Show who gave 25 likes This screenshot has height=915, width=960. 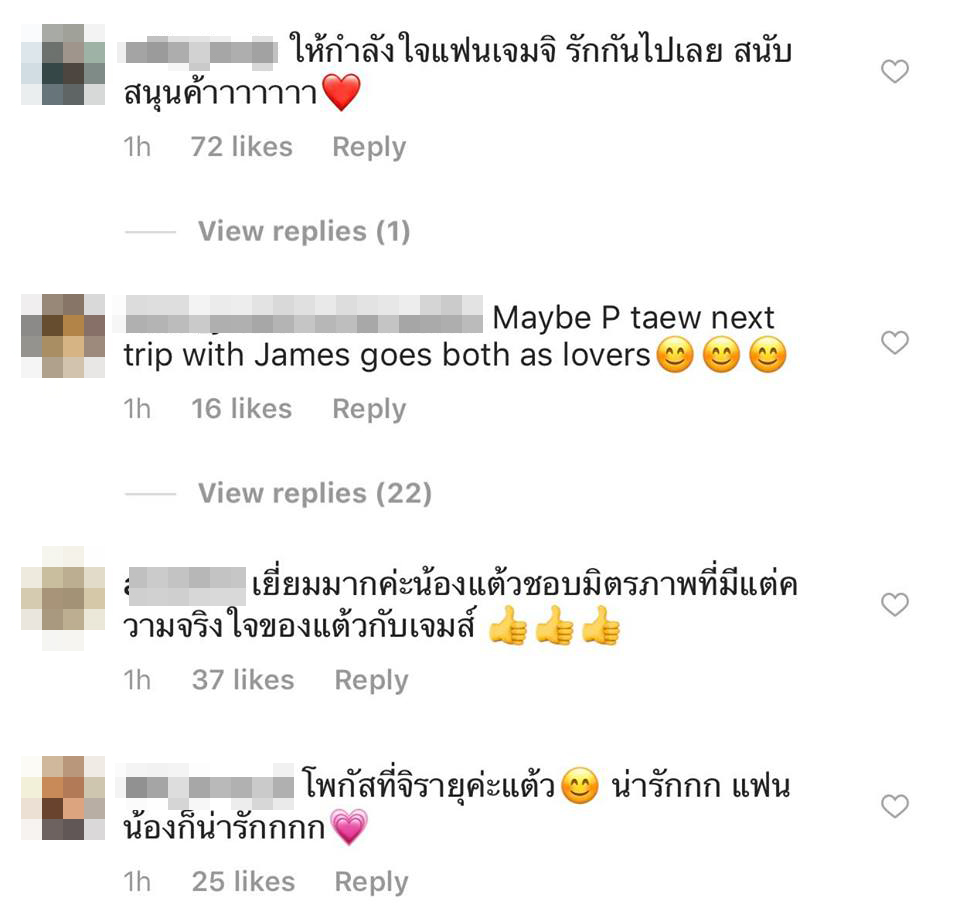[243, 882]
